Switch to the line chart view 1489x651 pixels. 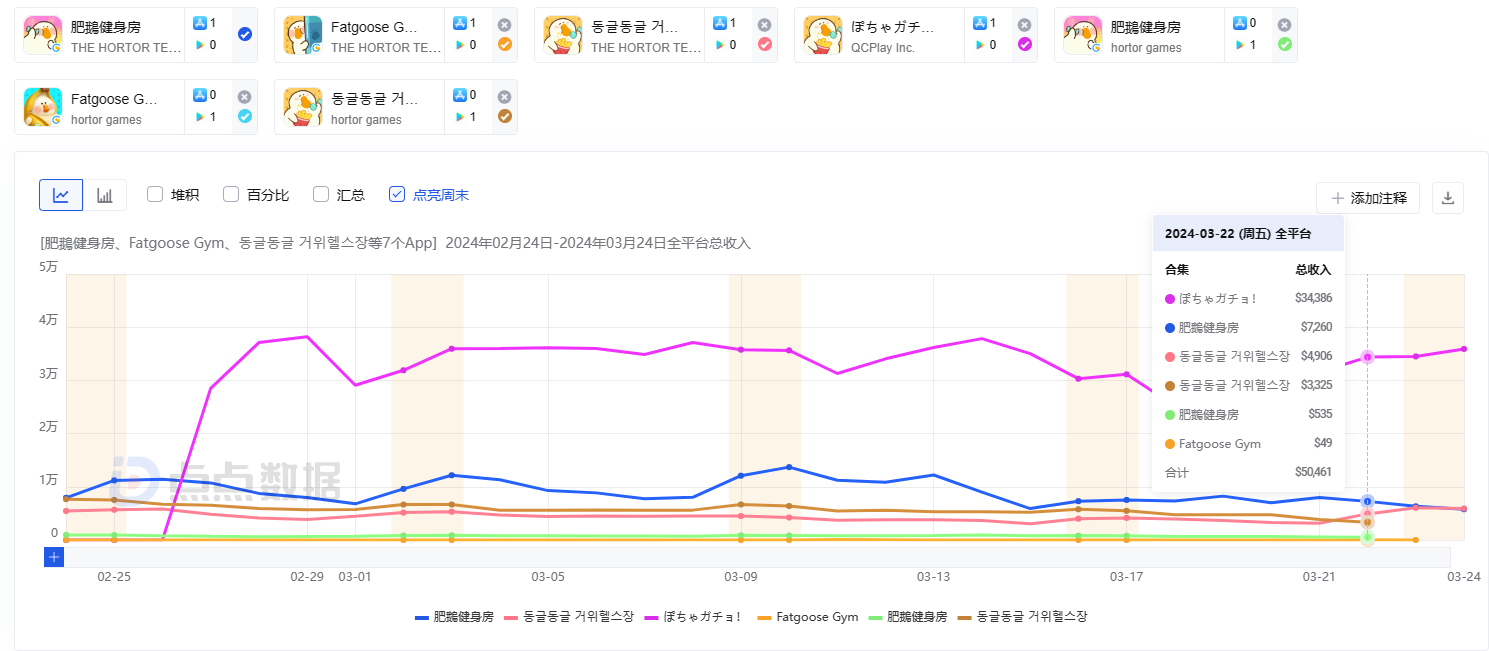click(x=61, y=195)
